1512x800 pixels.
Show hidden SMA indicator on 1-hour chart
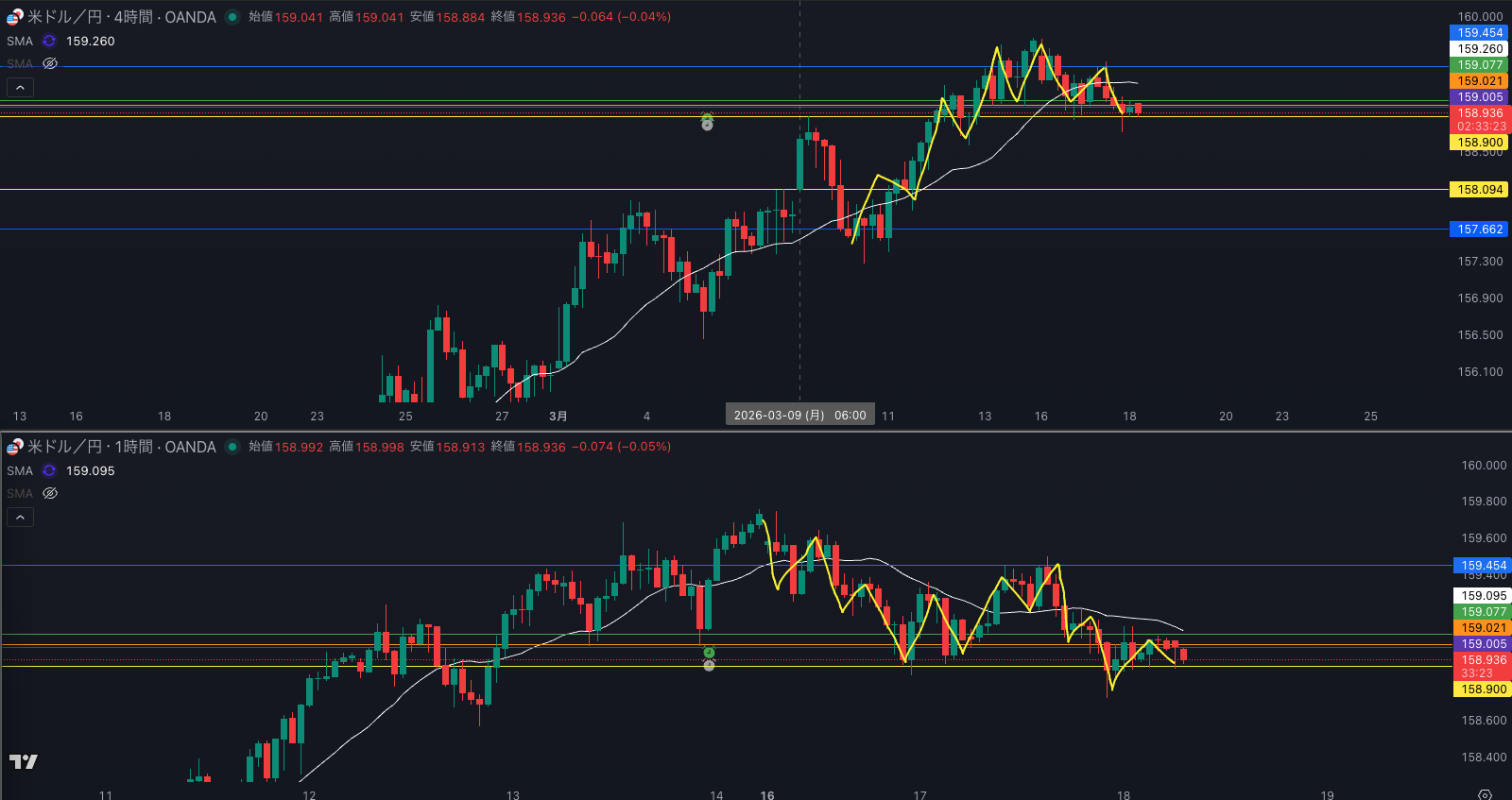click(x=50, y=494)
